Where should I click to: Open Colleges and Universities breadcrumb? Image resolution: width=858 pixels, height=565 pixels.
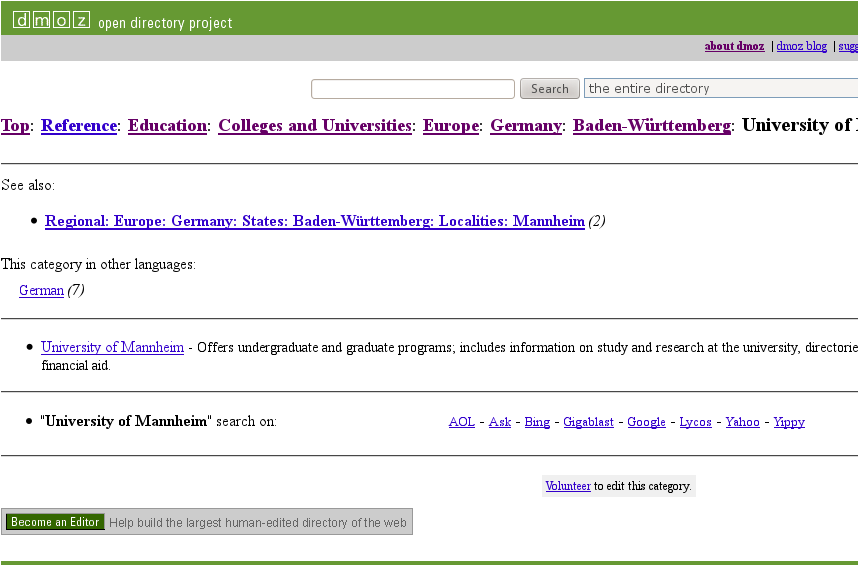(315, 126)
